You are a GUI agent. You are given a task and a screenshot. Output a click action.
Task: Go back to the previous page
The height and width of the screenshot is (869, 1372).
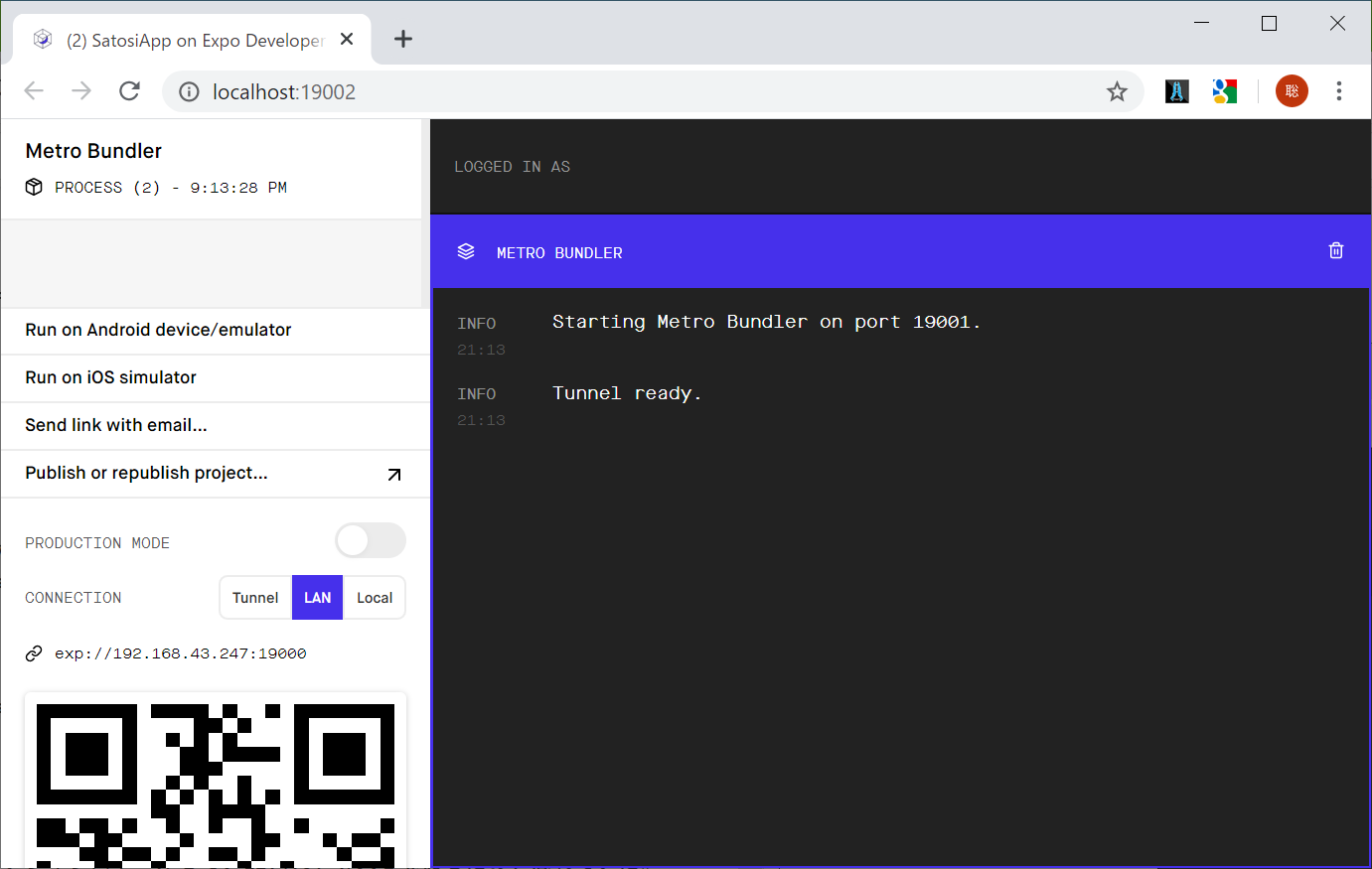click(x=34, y=91)
